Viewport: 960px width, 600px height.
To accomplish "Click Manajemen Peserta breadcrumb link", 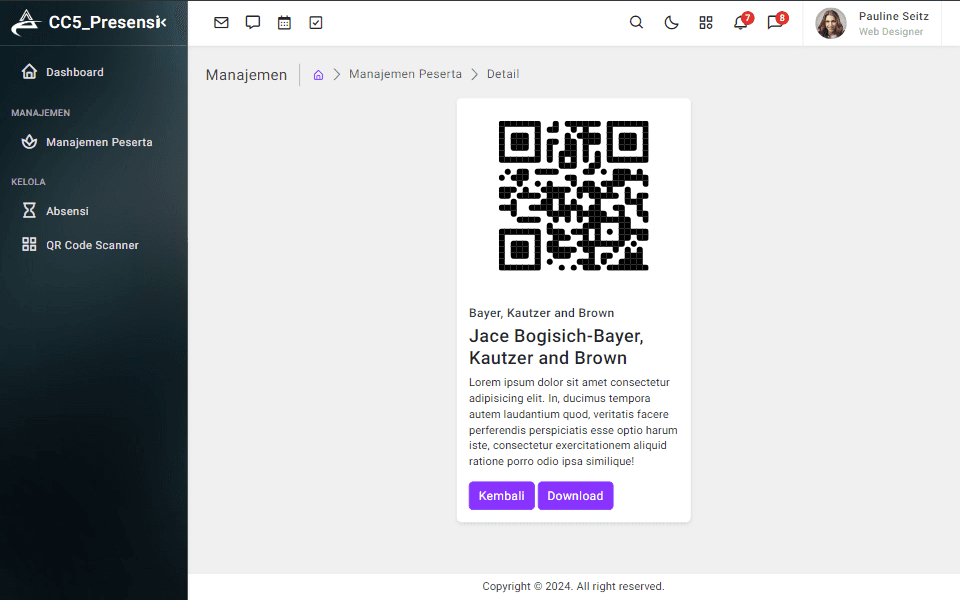I will tap(405, 74).
